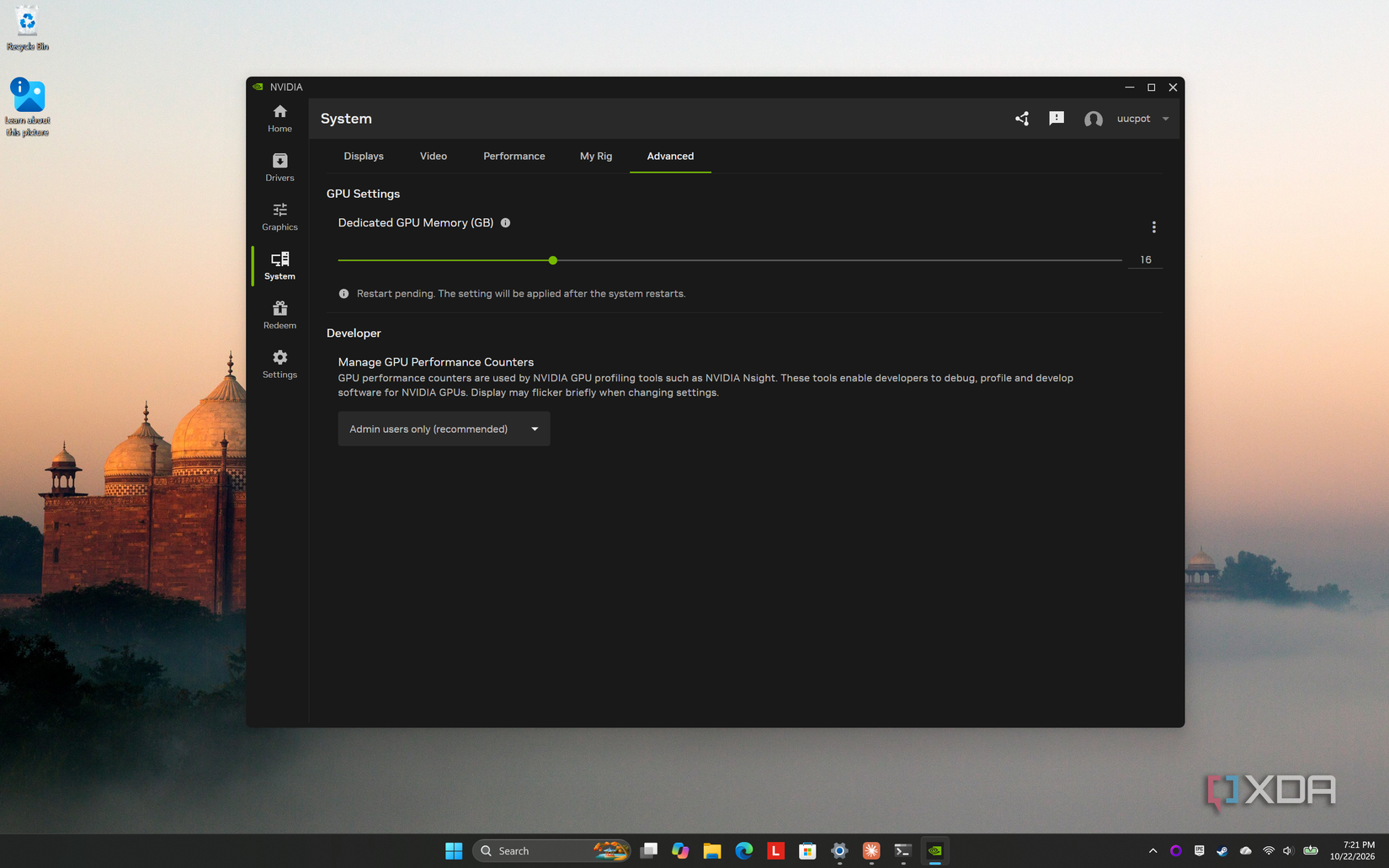Viewport: 1389px width, 868px height.
Task: Click the Restart pending message text
Action: (521, 294)
